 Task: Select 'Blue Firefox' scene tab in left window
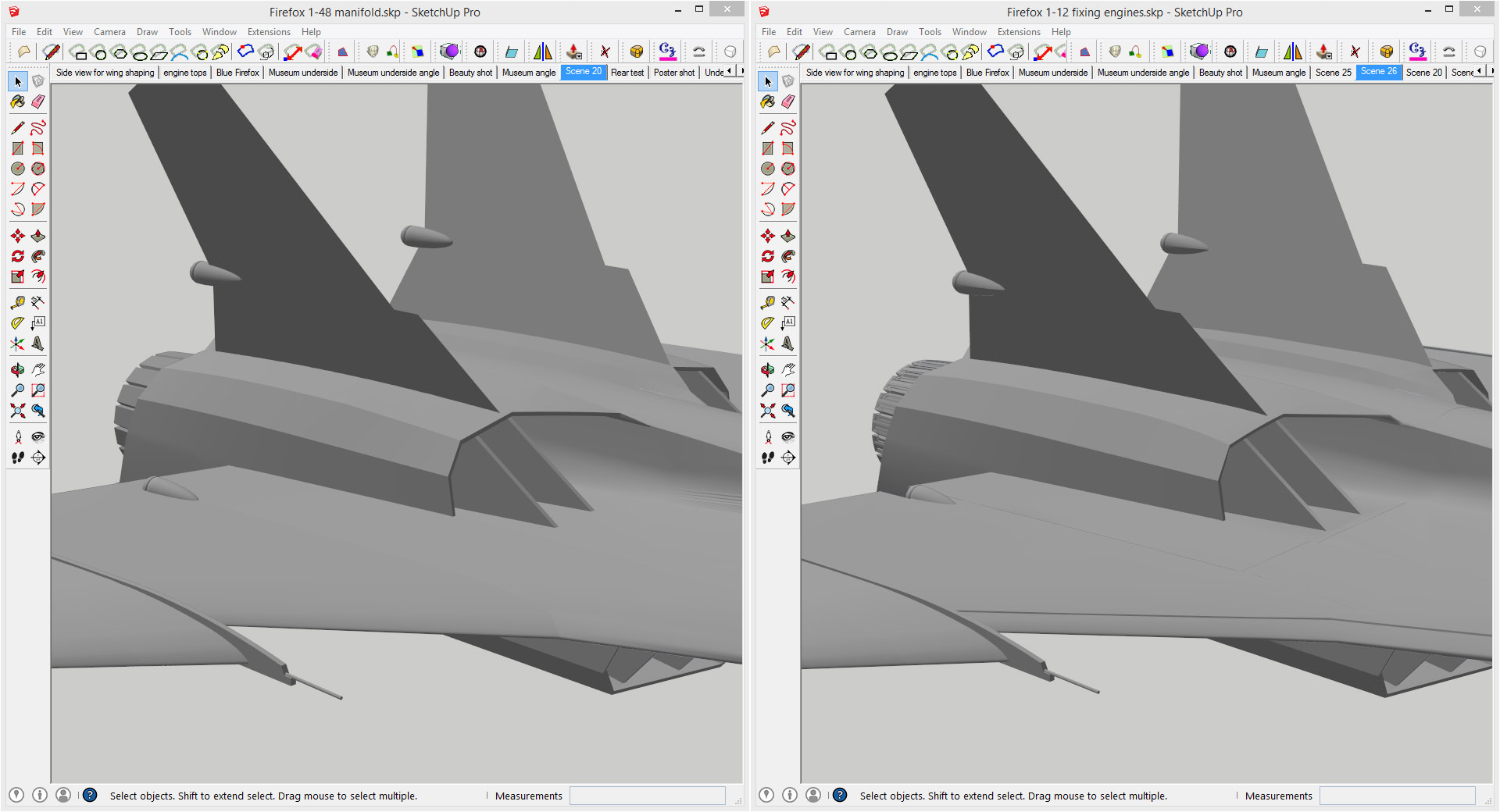point(237,73)
